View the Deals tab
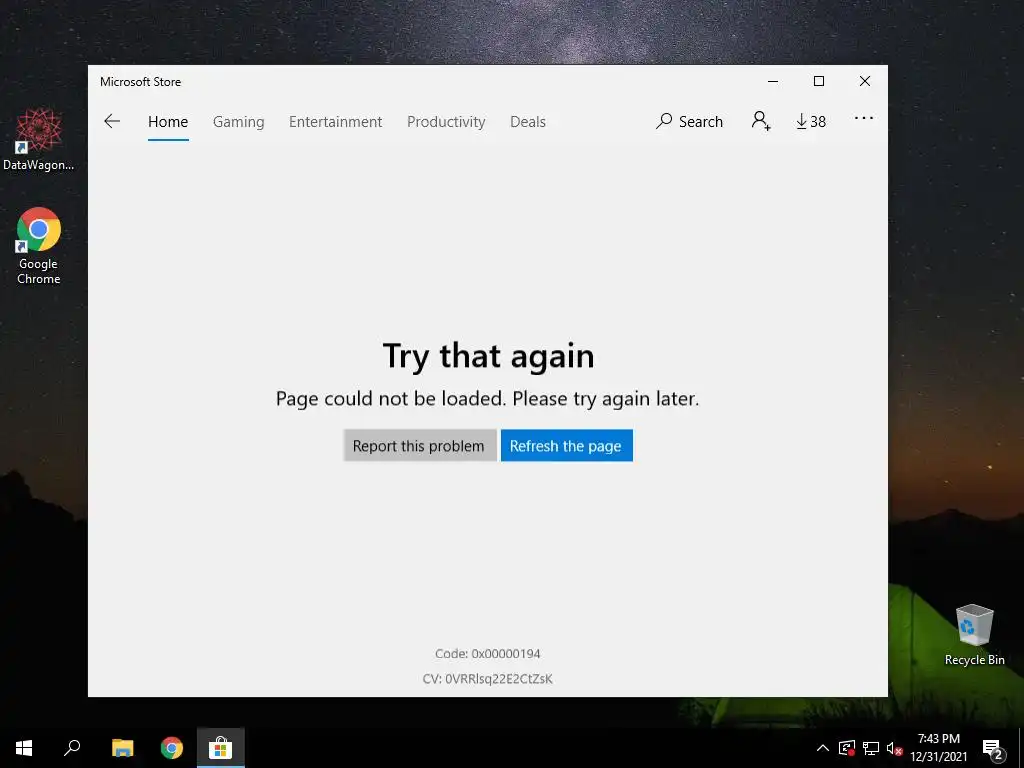 point(528,121)
